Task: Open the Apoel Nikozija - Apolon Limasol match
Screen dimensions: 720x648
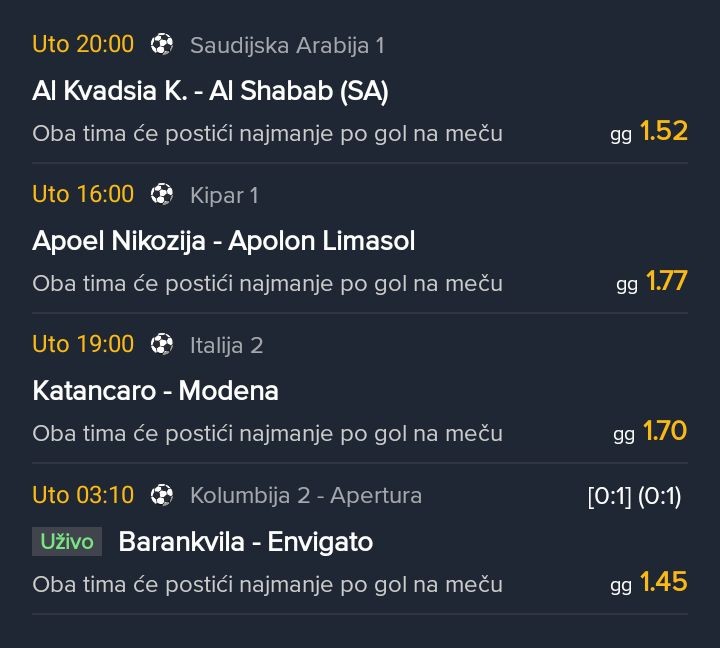Action: coord(223,241)
